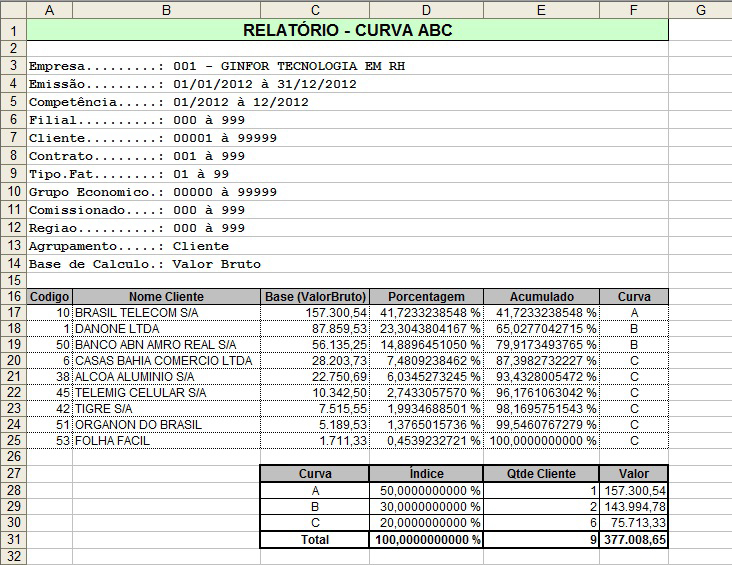
Task: Select row header 15
Action: pyautogui.click(x=14, y=281)
